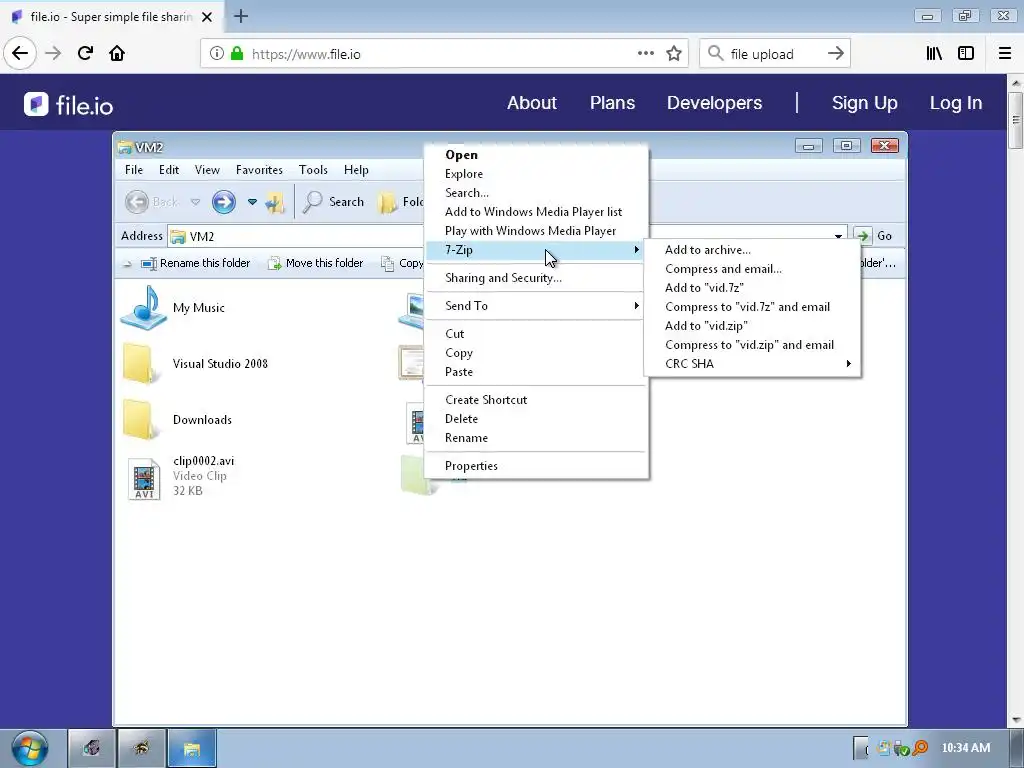Expand the Explorer address dropdown
Image resolution: width=1024 pixels, height=768 pixels.
point(838,236)
